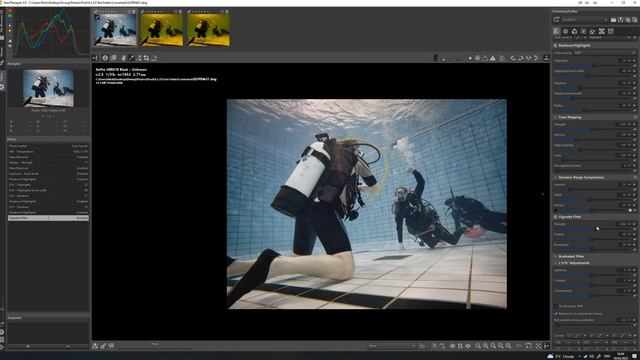
Task: Toggle blue channel in histogram
Action: pos(10,21)
